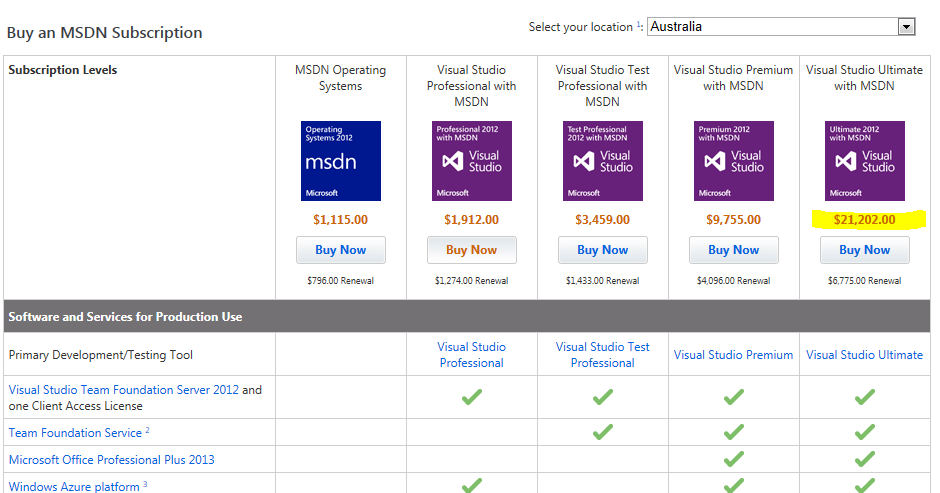
Task: Click Team Foundation Service checkmark under Ultimate
Action: click(x=864, y=432)
